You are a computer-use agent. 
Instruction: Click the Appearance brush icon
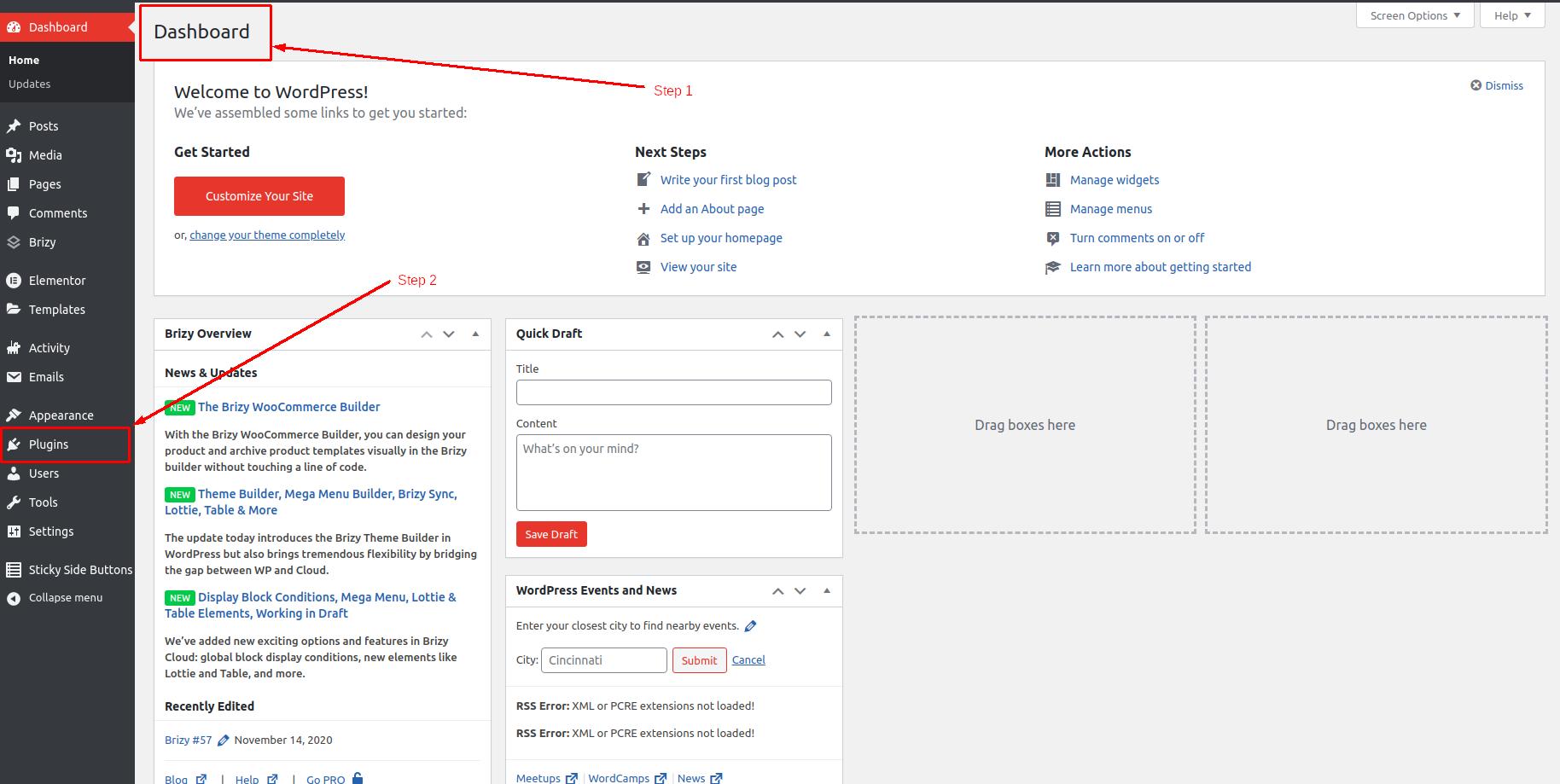tap(14, 415)
